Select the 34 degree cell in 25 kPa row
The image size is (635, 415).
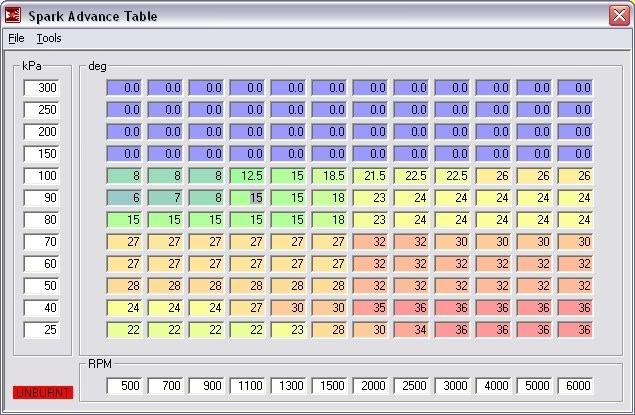point(411,330)
